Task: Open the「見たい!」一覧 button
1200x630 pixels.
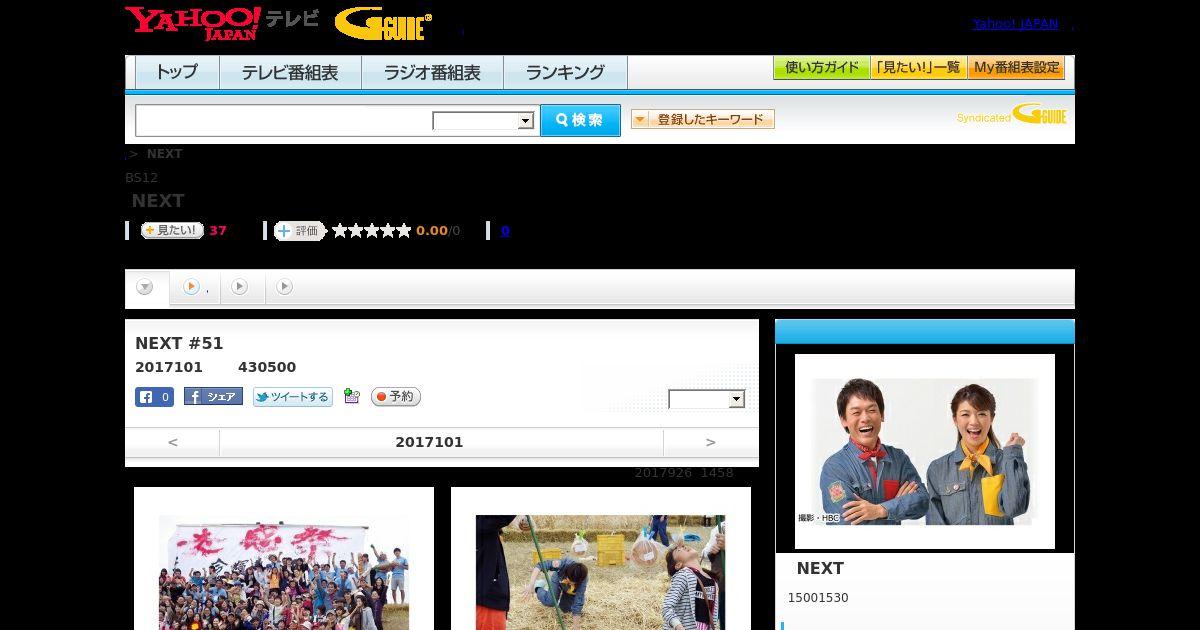Action: pos(918,68)
